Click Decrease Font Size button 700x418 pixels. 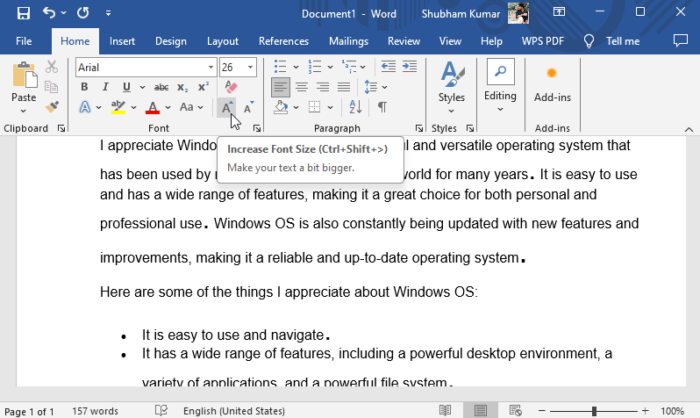[248, 107]
